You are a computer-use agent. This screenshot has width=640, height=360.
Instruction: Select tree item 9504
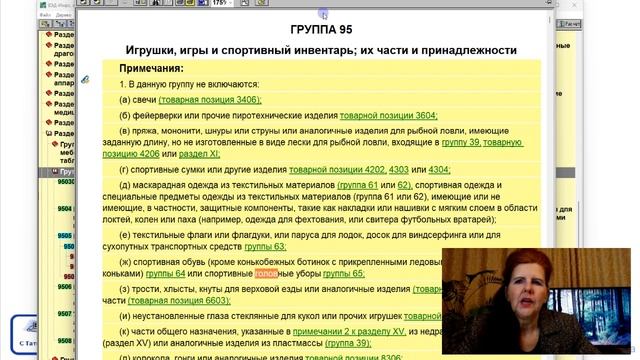pyautogui.click(x=64, y=209)
